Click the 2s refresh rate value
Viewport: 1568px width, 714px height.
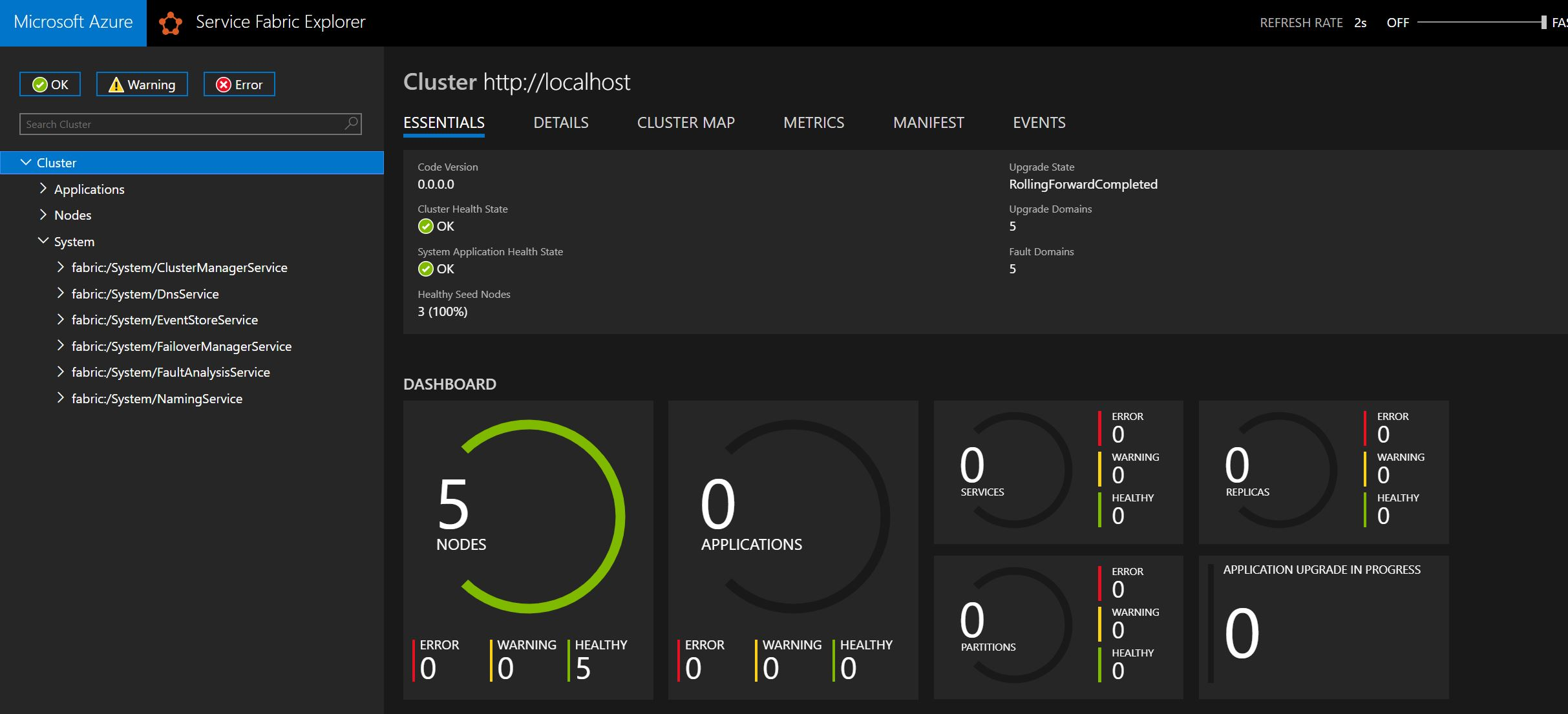[1360, 23]
